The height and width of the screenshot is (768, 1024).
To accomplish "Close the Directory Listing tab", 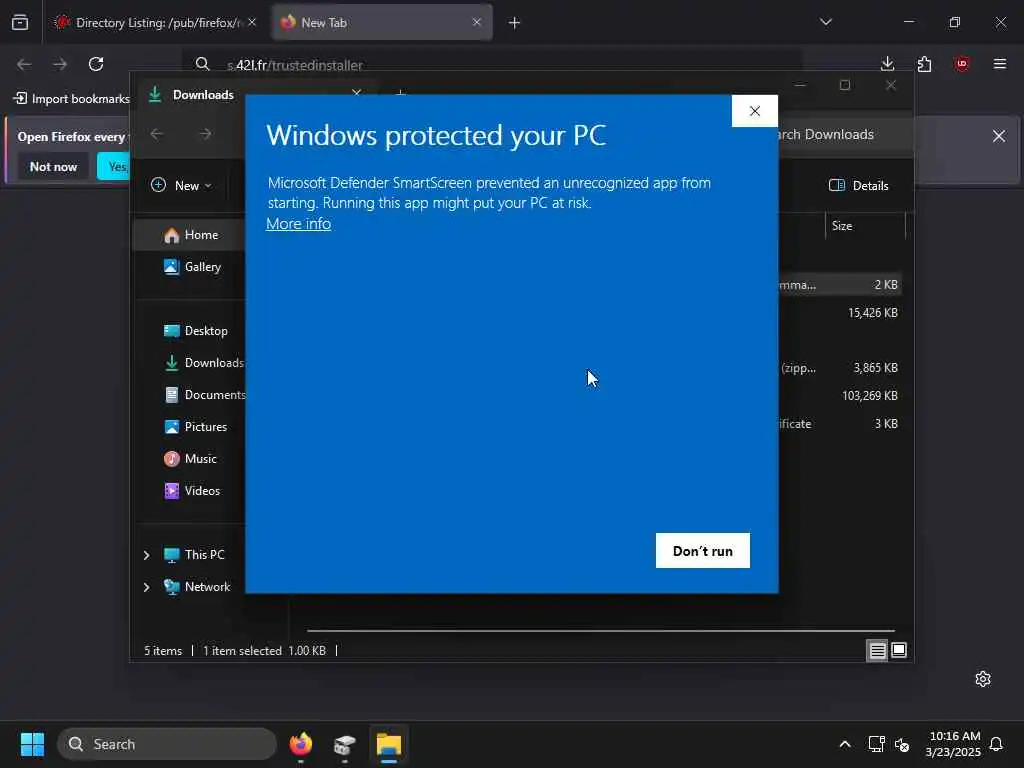I will click(x=252, y=22).
